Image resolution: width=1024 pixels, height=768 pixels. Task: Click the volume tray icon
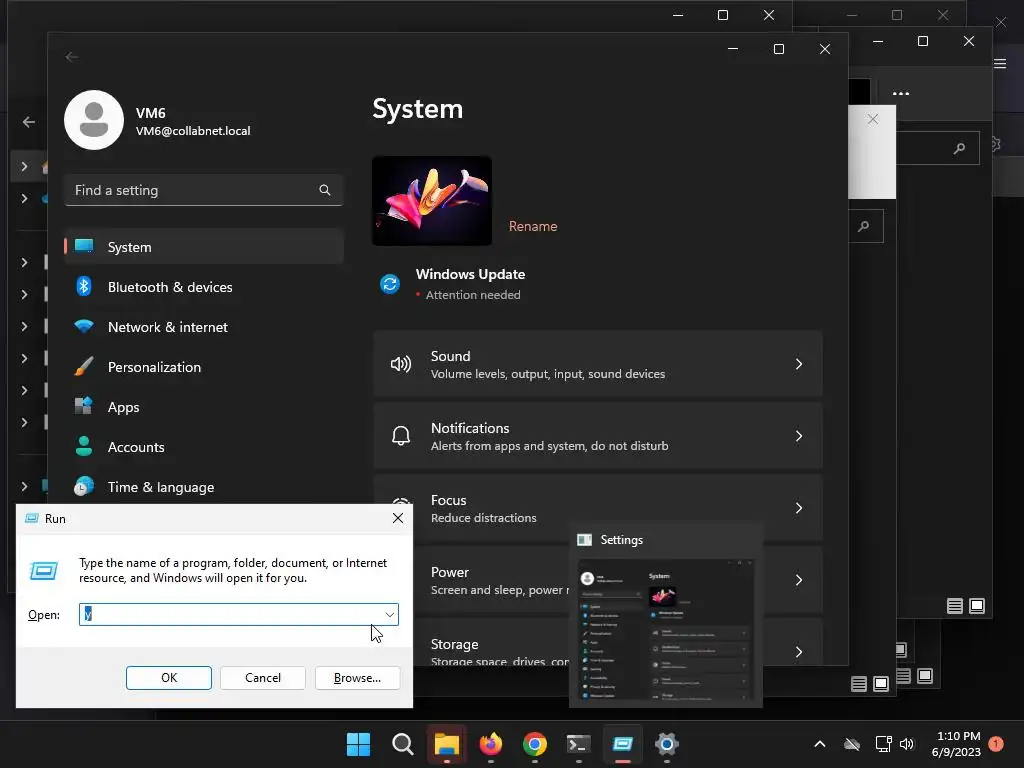coord(907,744)
